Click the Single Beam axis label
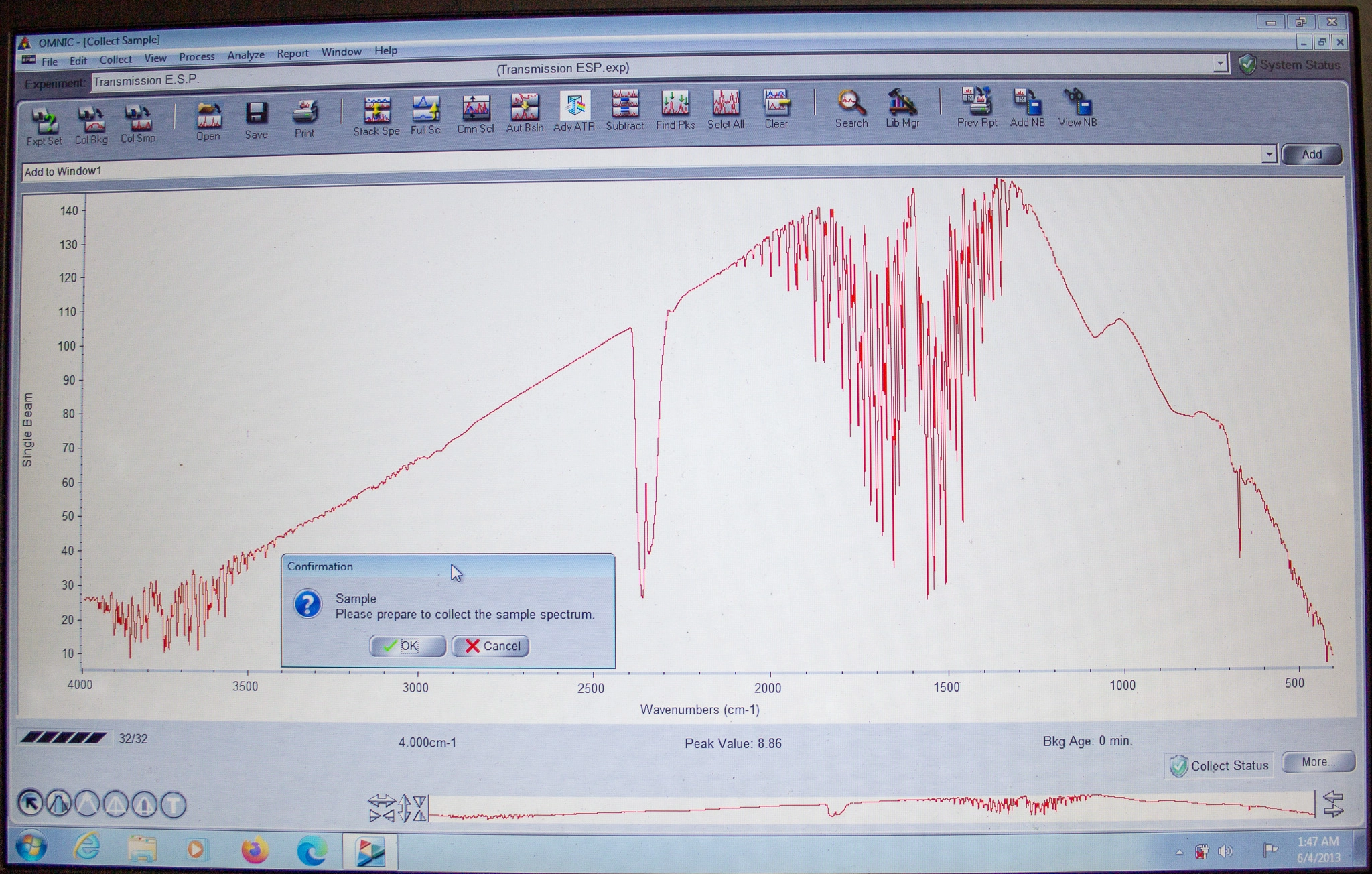This screenshot has width=1372, height=874. (27, 430)
